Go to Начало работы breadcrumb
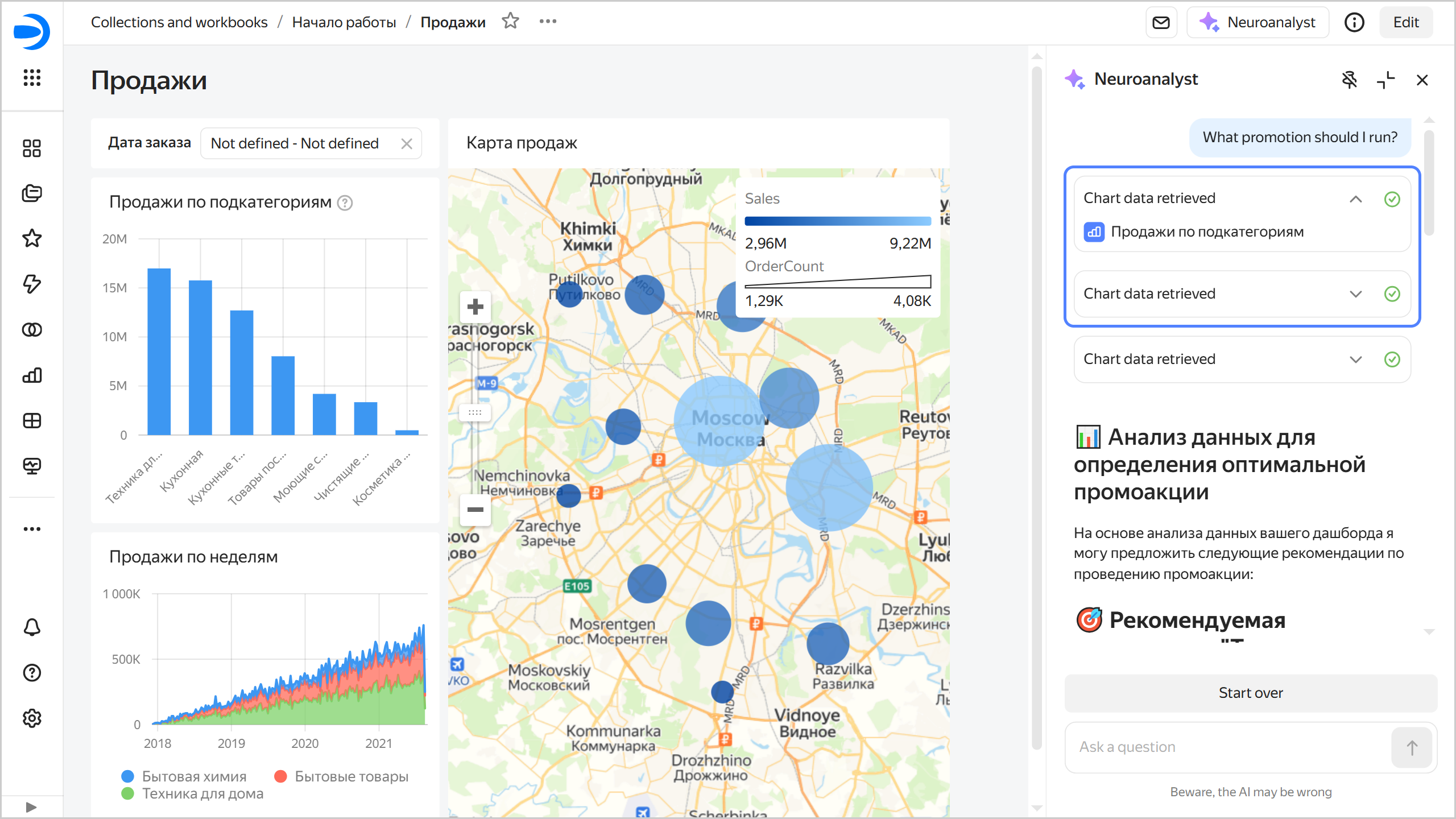Image resolution: width=1456 pixels, height=819 pixels. tap(344, 22)
